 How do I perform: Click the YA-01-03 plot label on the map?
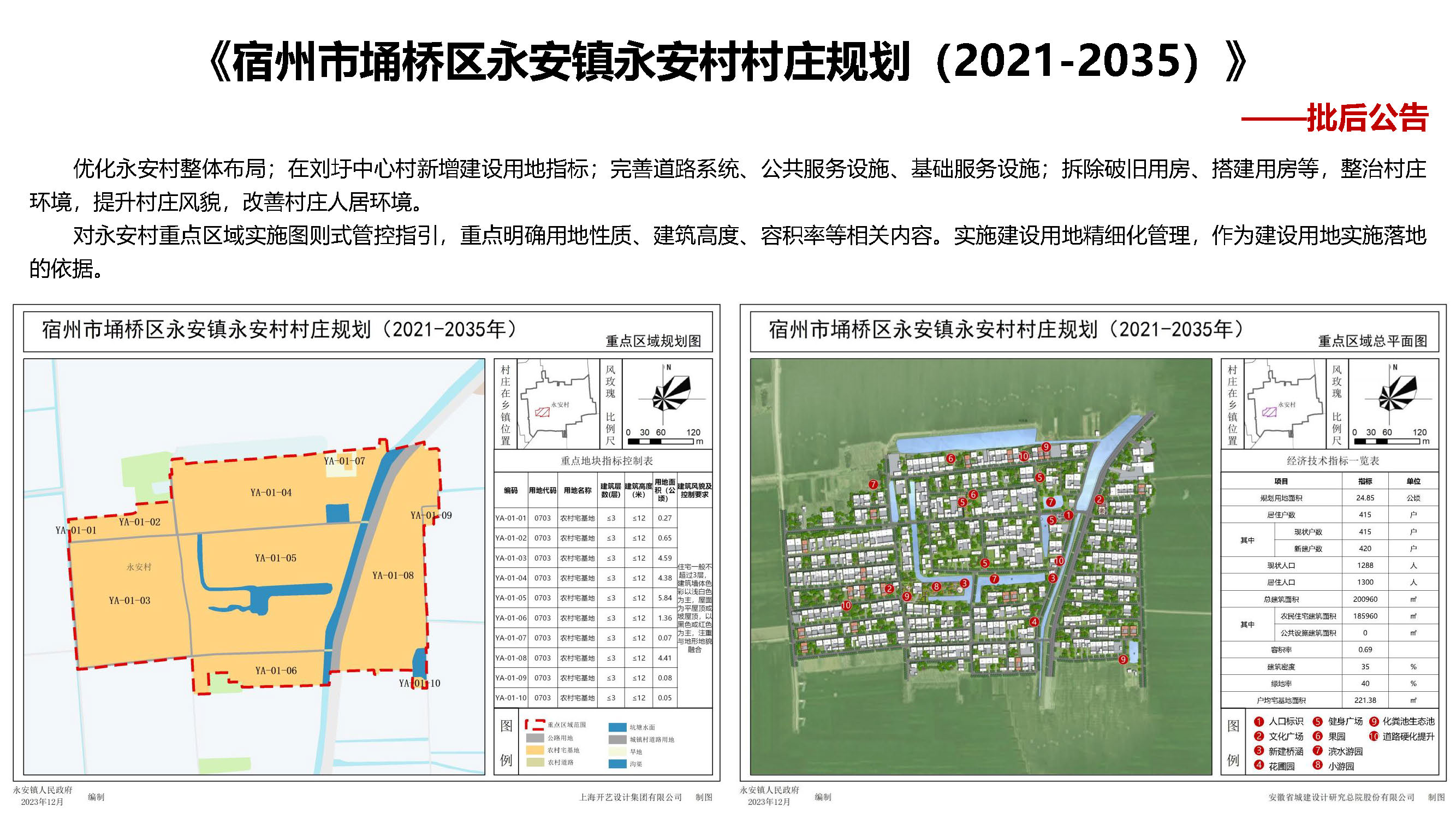point(129,600)
